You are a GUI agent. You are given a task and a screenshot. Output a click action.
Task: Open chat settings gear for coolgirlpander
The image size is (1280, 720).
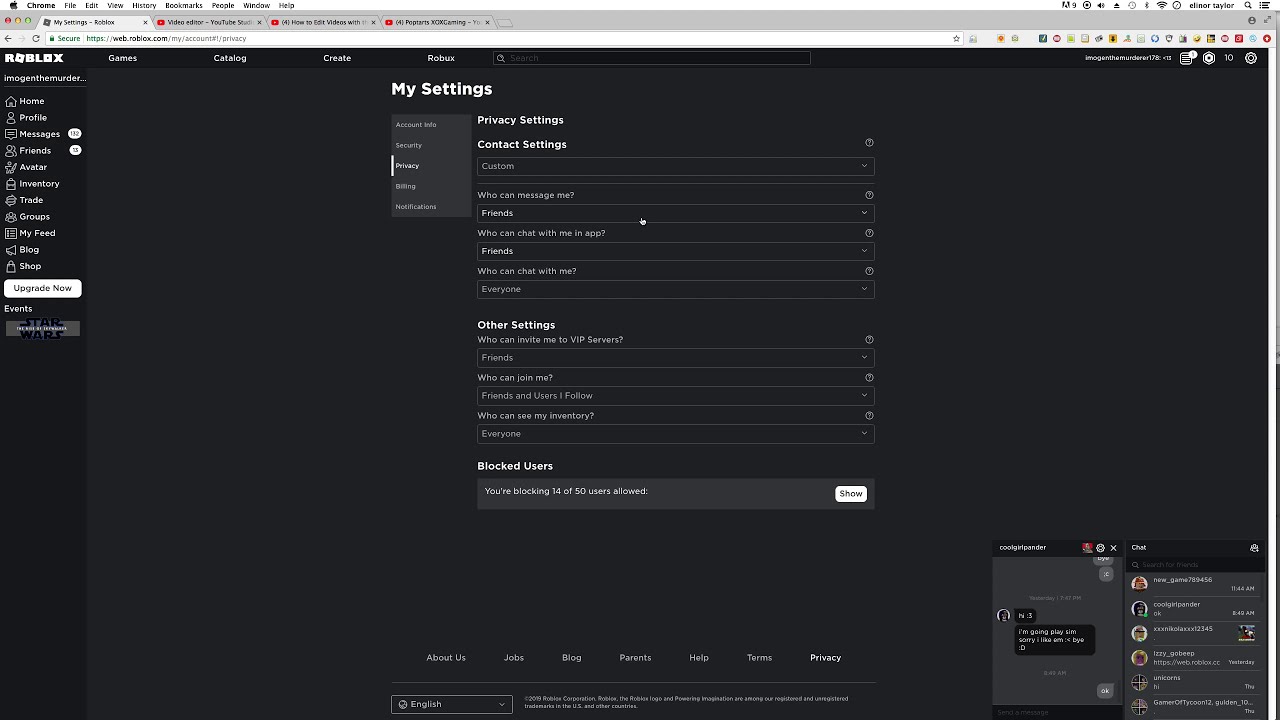pyautogui.click(x=1100, y=548)
